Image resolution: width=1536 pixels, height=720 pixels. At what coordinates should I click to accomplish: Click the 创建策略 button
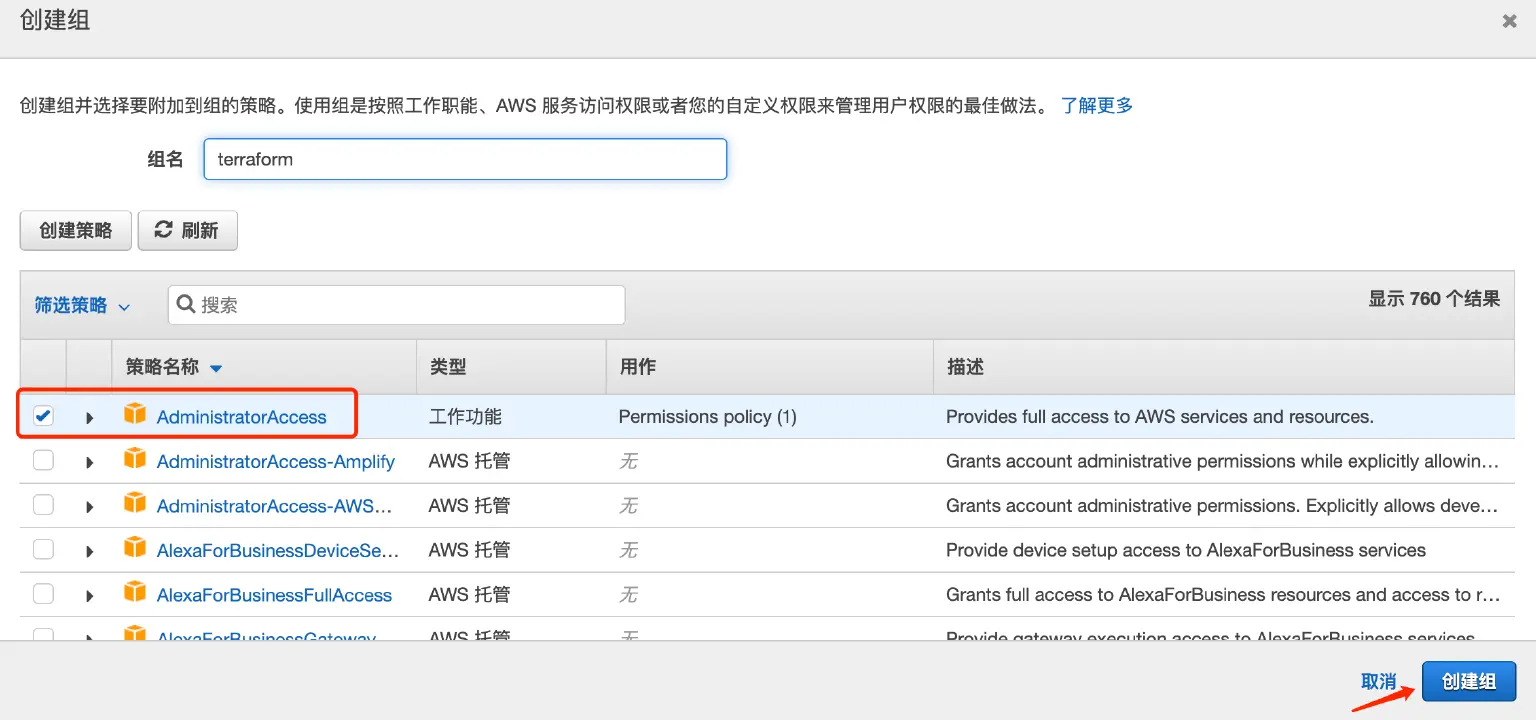click(75, 230)
